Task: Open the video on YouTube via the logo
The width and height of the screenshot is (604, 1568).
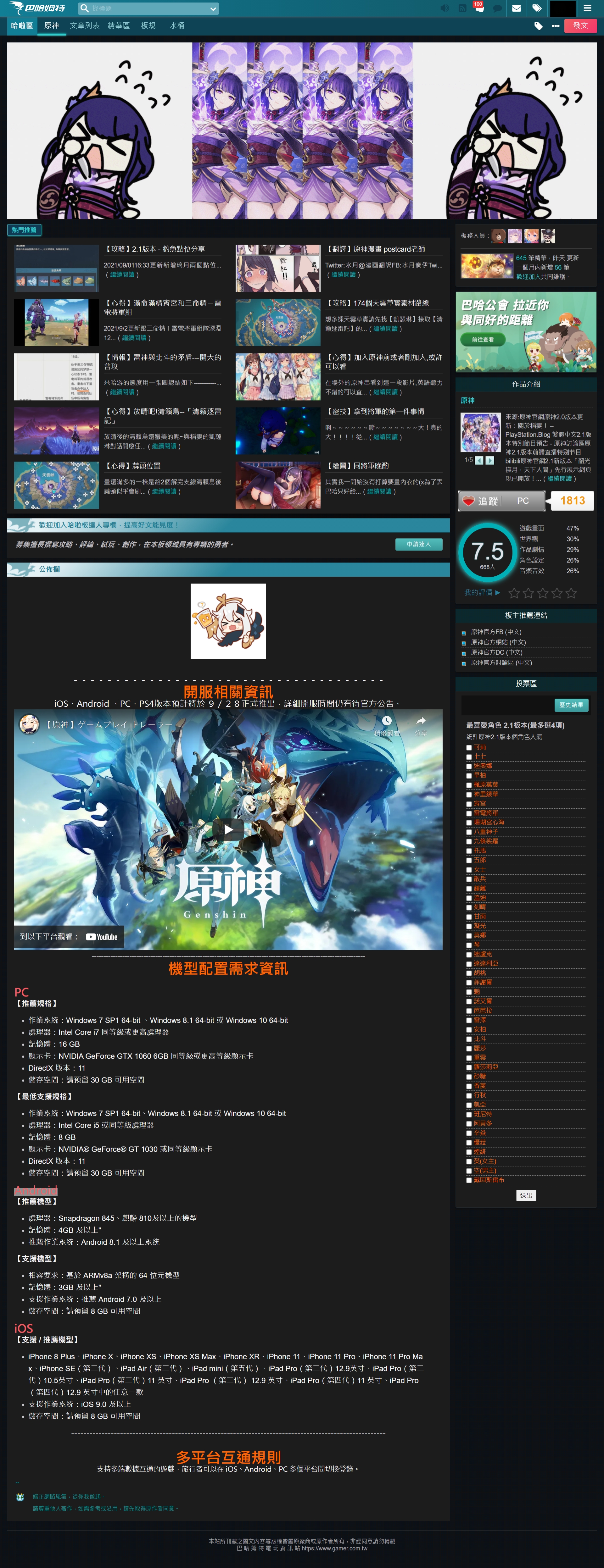Action: 102,937
